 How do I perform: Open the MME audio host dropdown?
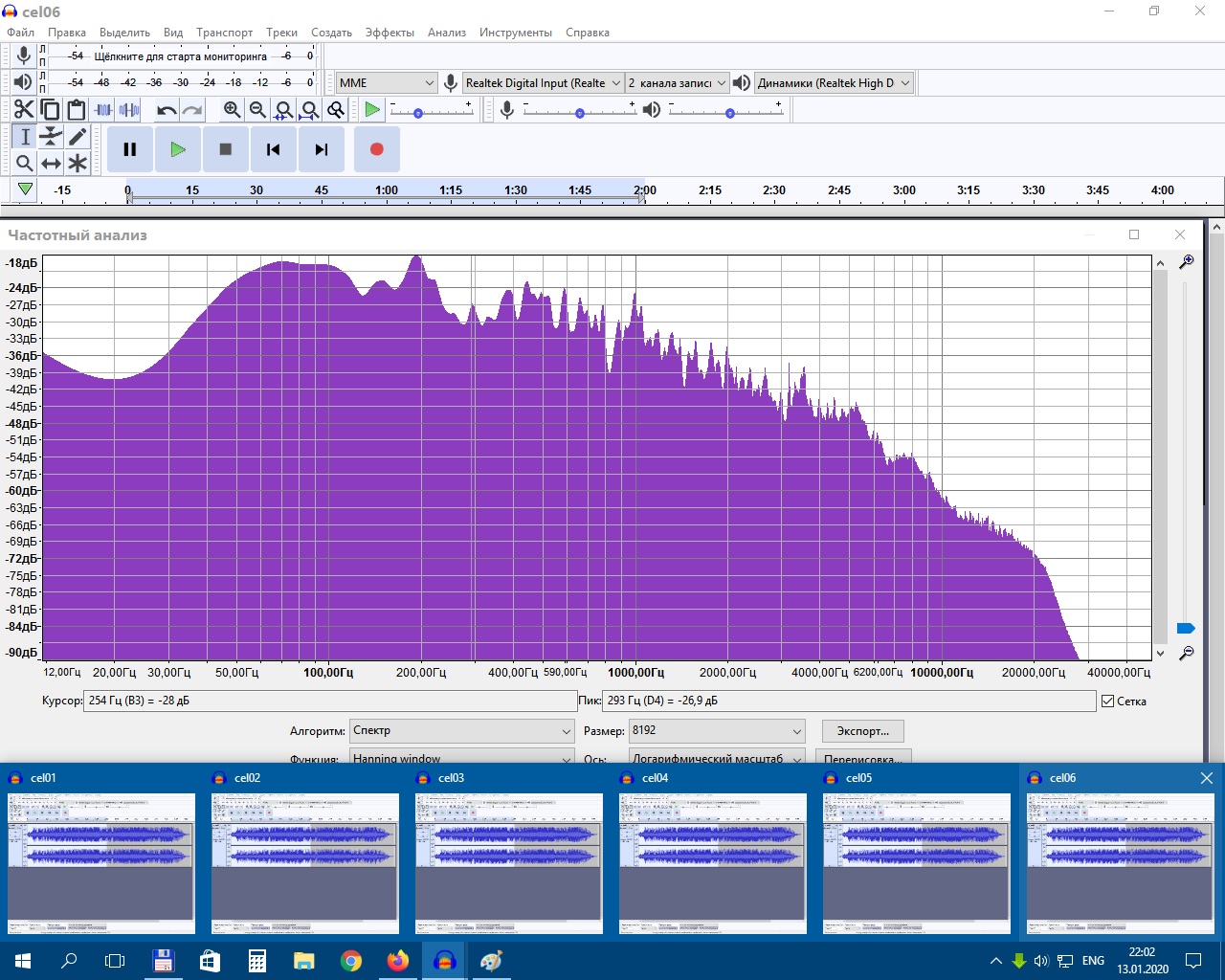[387, 83]
